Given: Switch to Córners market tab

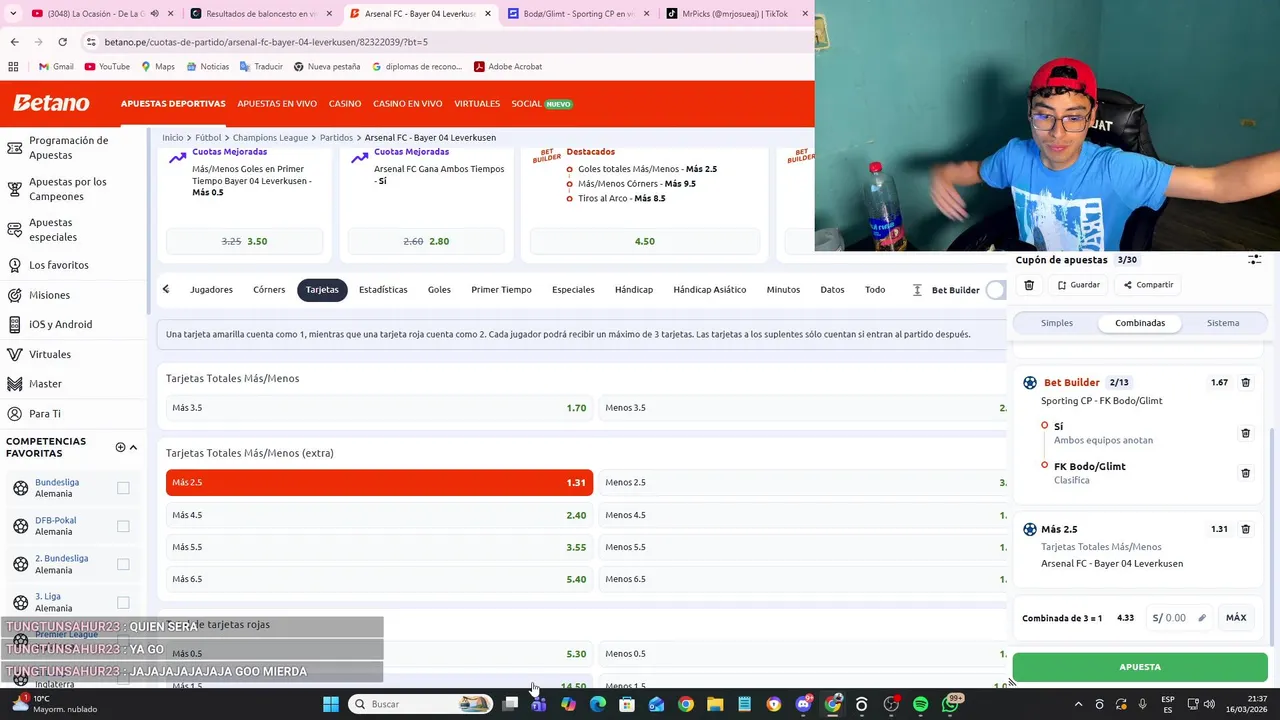Looking at the screenshot, I should (269, 290).
